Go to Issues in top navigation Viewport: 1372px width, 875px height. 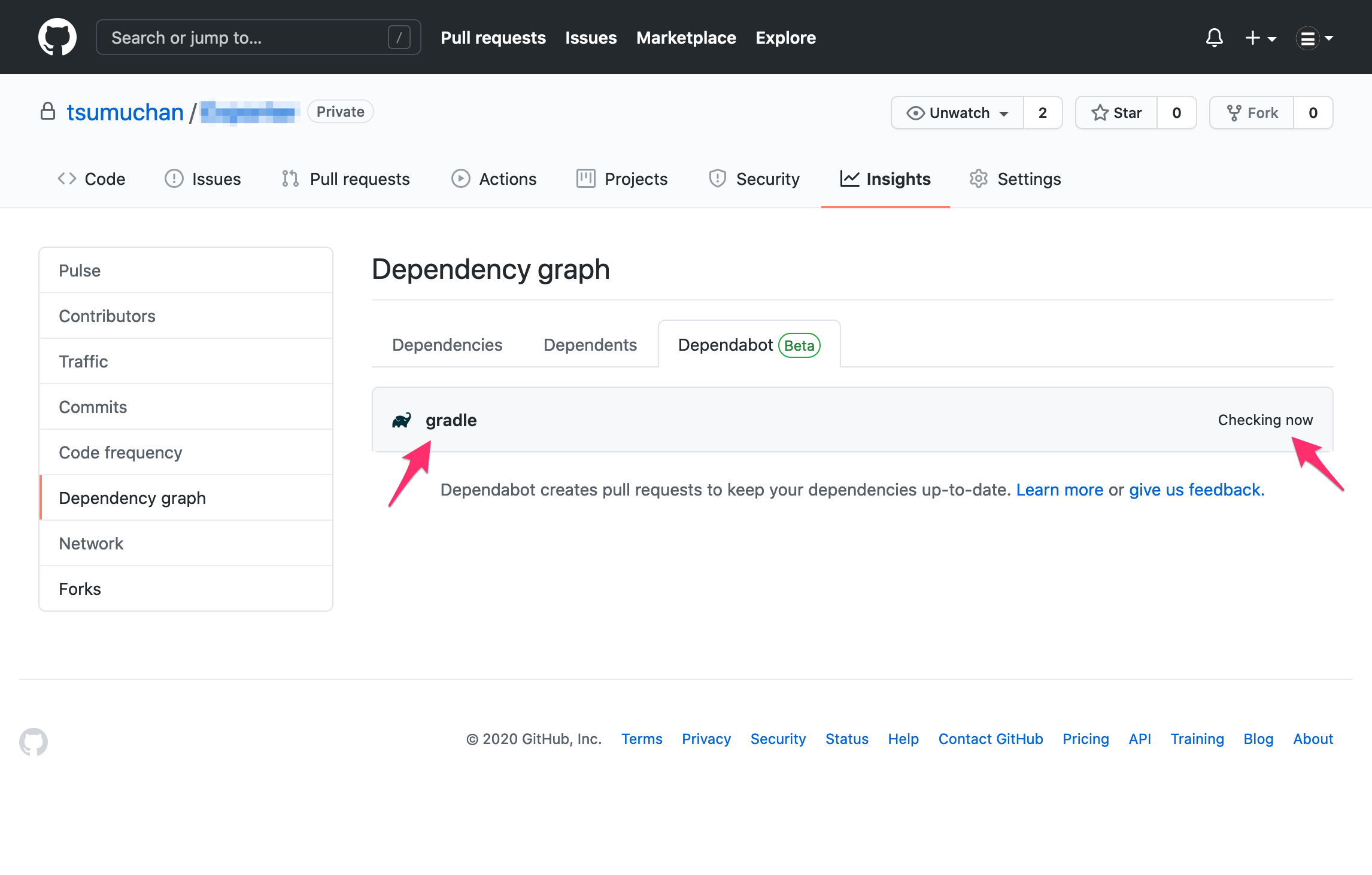pos(591,38)
